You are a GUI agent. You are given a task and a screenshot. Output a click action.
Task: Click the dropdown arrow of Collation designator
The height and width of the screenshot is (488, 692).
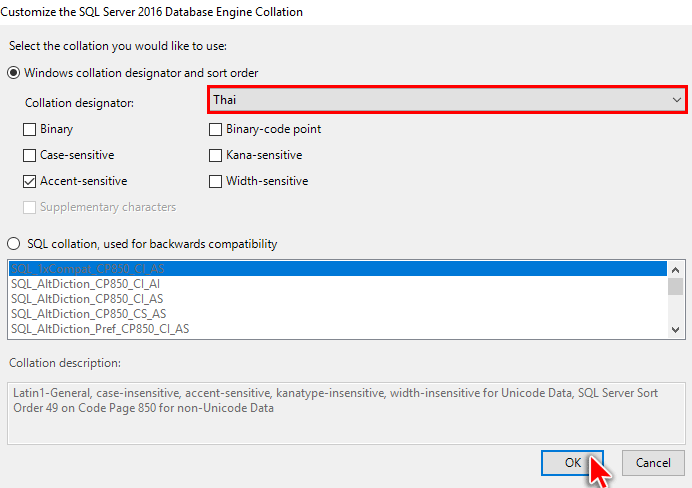pos(677,100)
